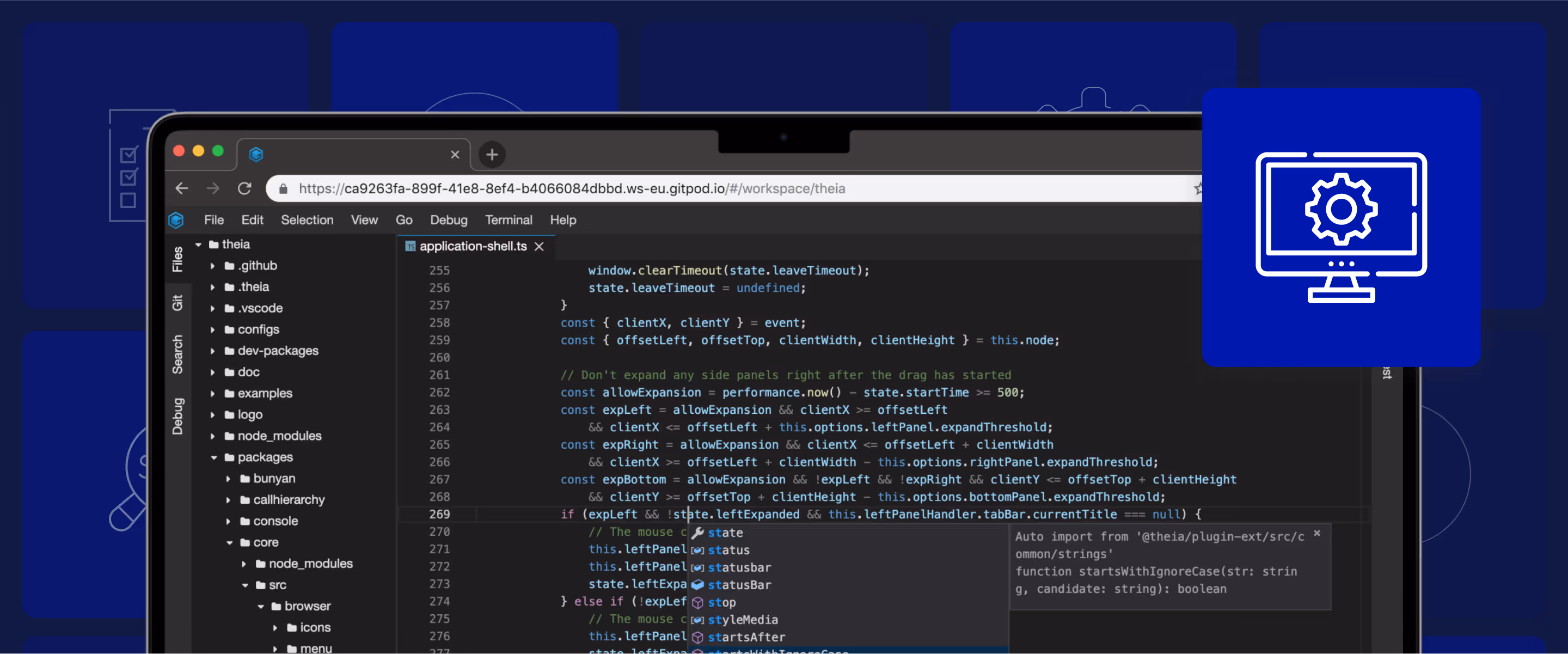This screenshot has height=654, width=1568.
Task: Collapse the src folder
Action: [246, 585]
